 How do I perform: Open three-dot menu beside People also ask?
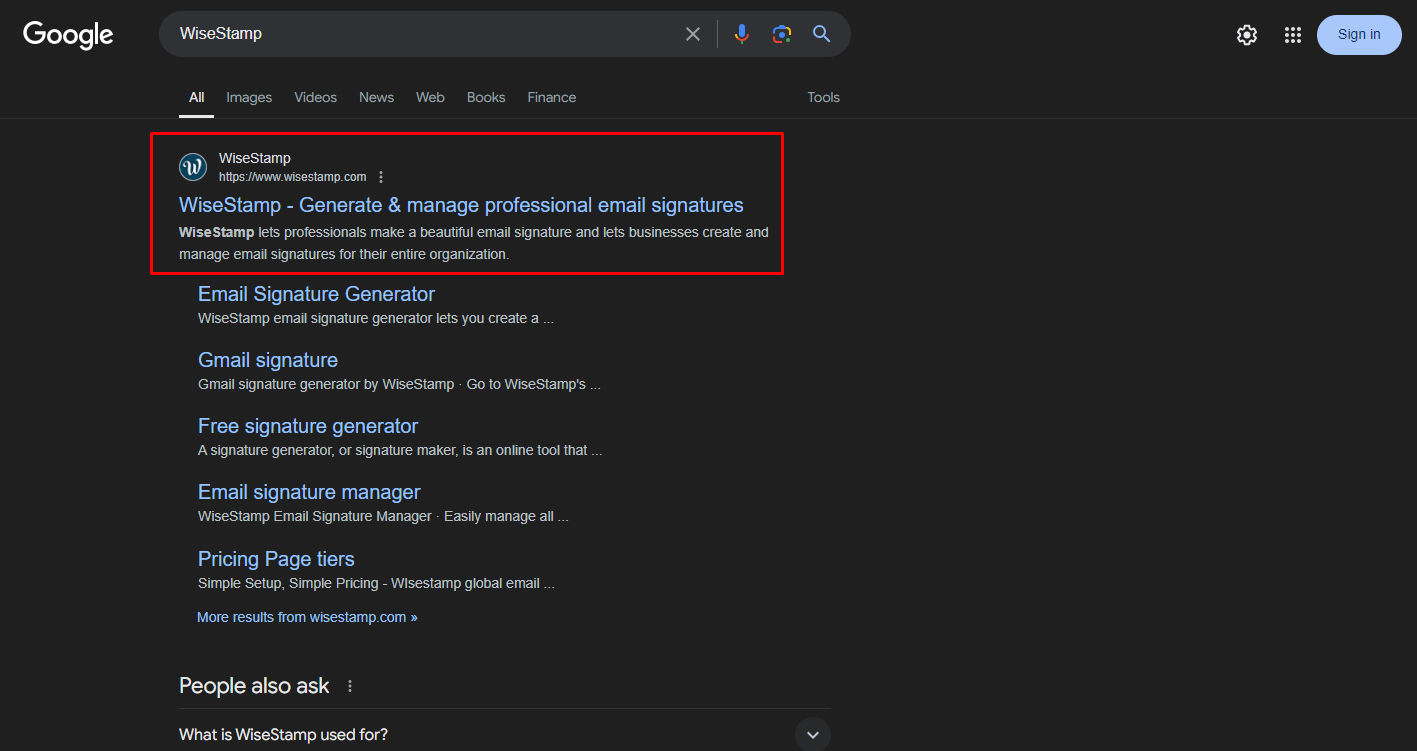click(x=350, y=686)
